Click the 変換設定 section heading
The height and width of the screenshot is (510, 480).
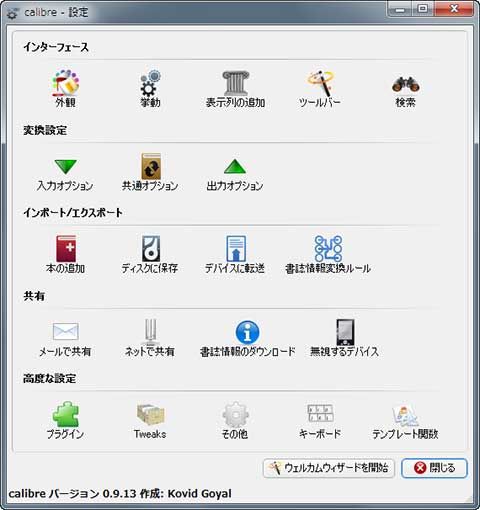coord(45,130)
